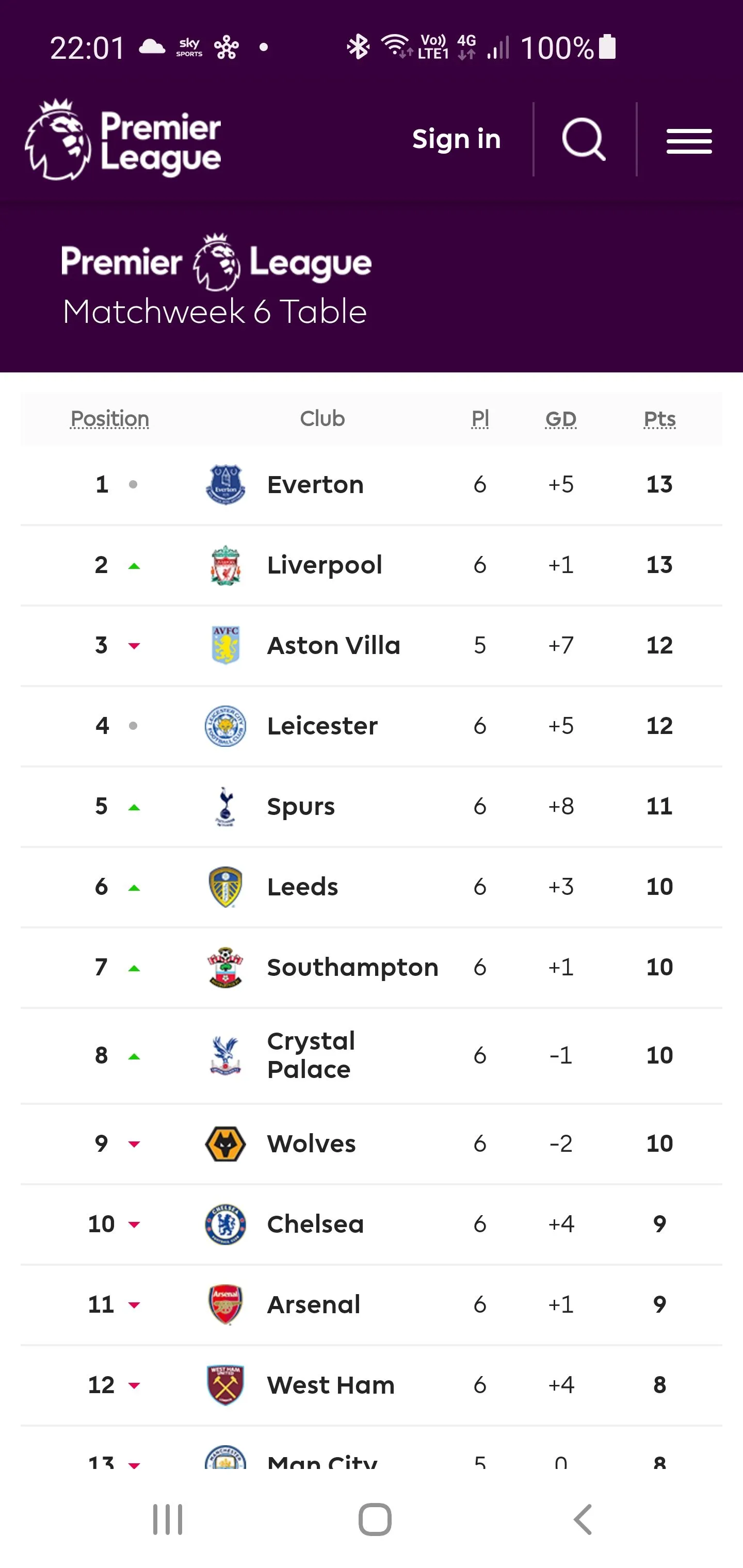Tap Android back navigation button

583,1520
